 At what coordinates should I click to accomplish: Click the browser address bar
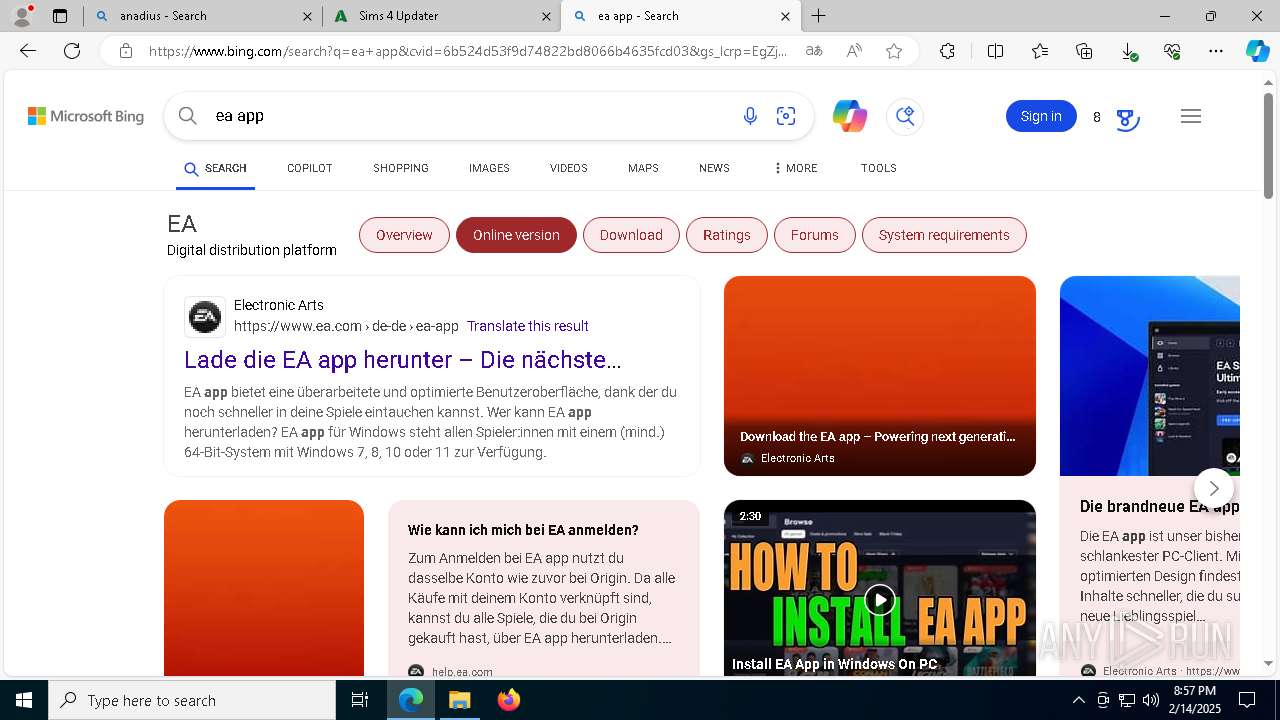(x=468, y=51)
